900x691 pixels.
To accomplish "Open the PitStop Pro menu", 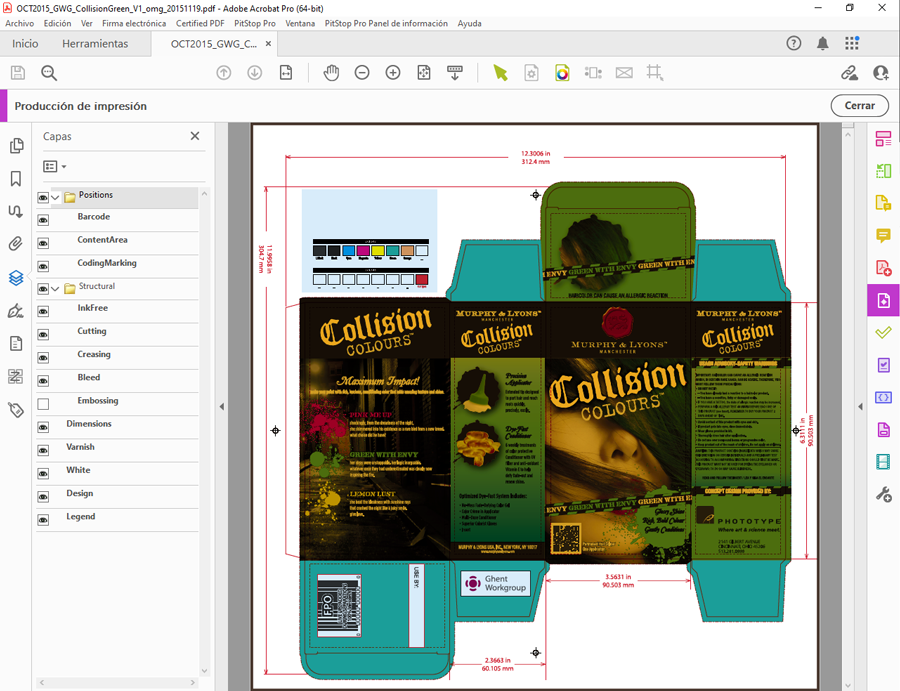I will (x=255, y=24).
